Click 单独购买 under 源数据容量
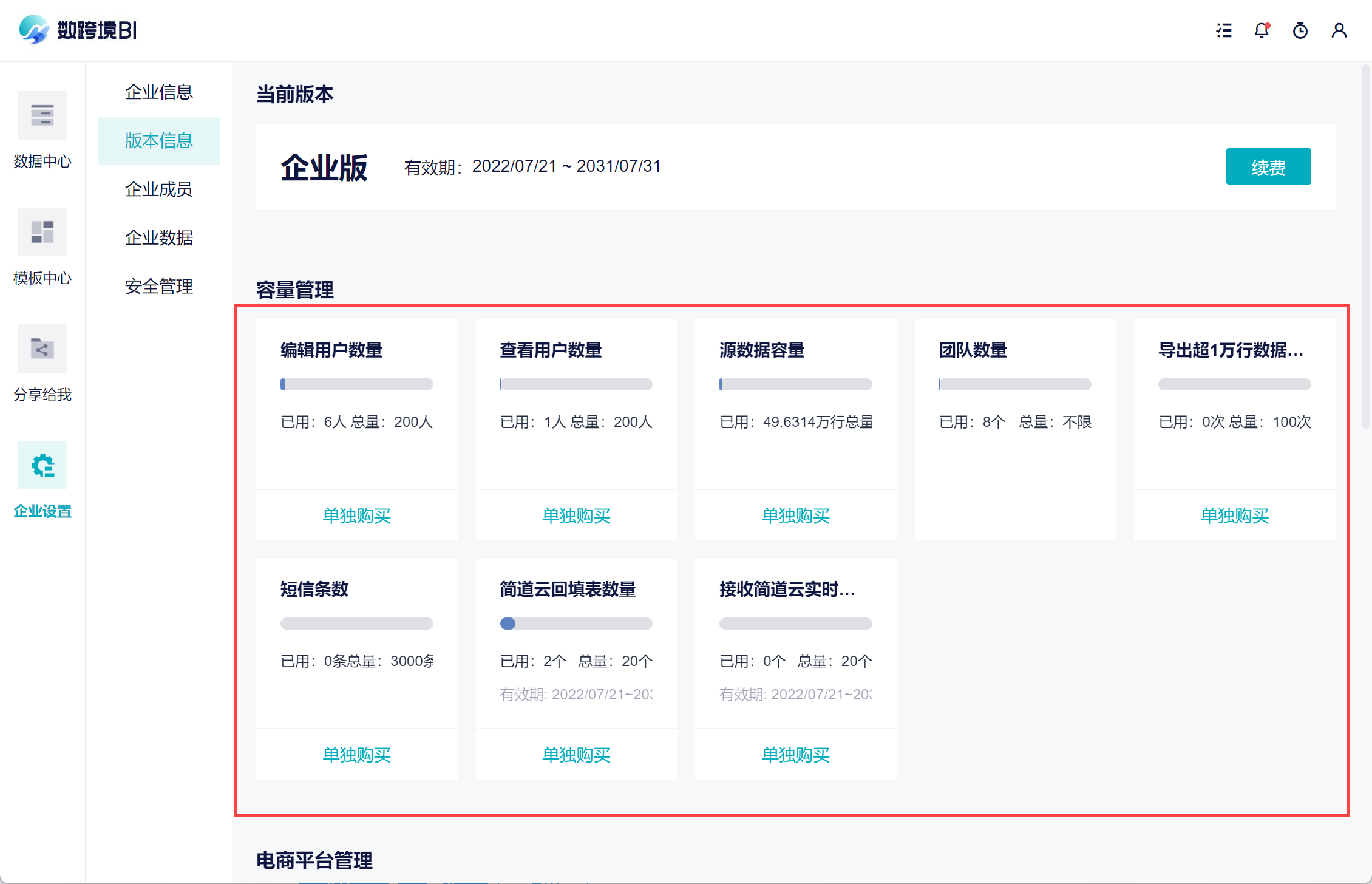 point(795,515)
